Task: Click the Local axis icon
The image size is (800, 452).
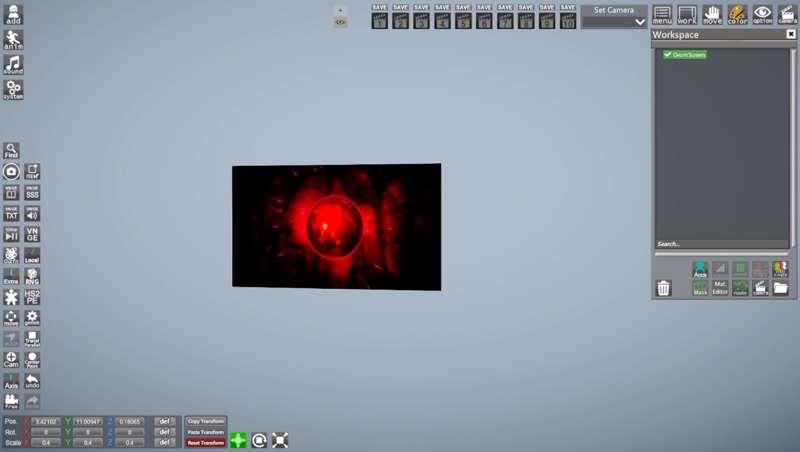Action: [x=32, y=255]
